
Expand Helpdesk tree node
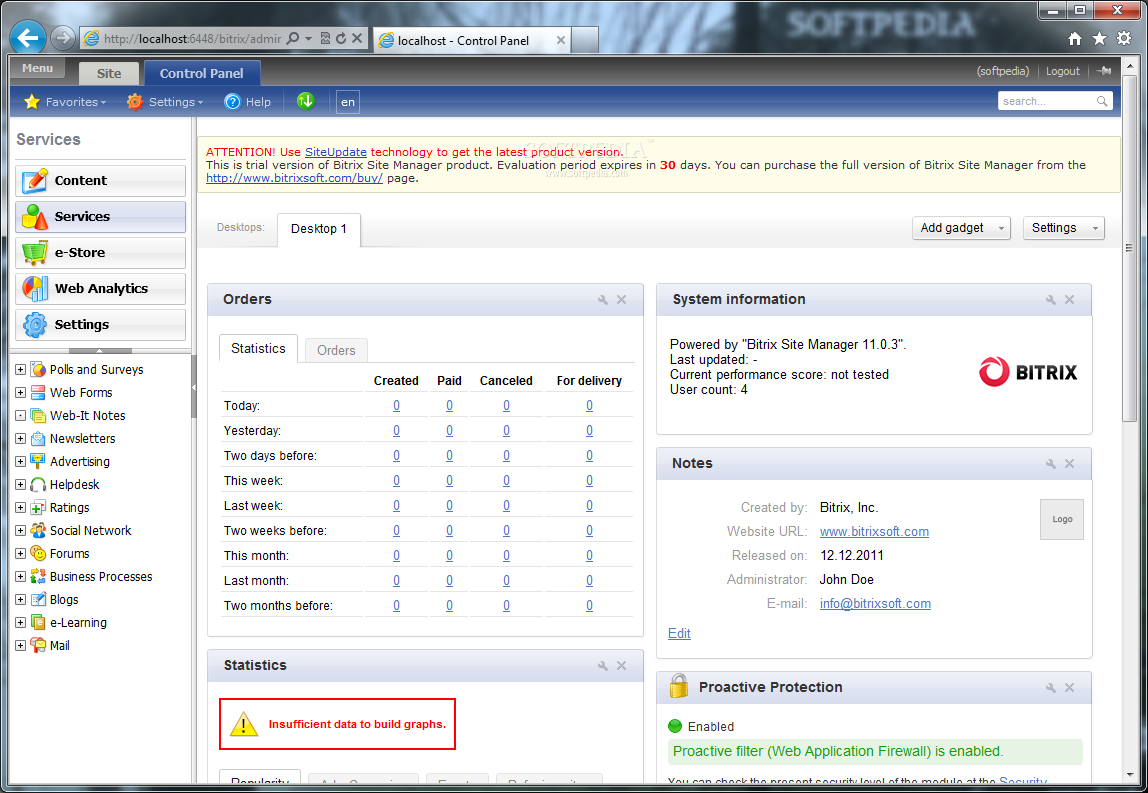pyautogui.click(x=20, y=485)
